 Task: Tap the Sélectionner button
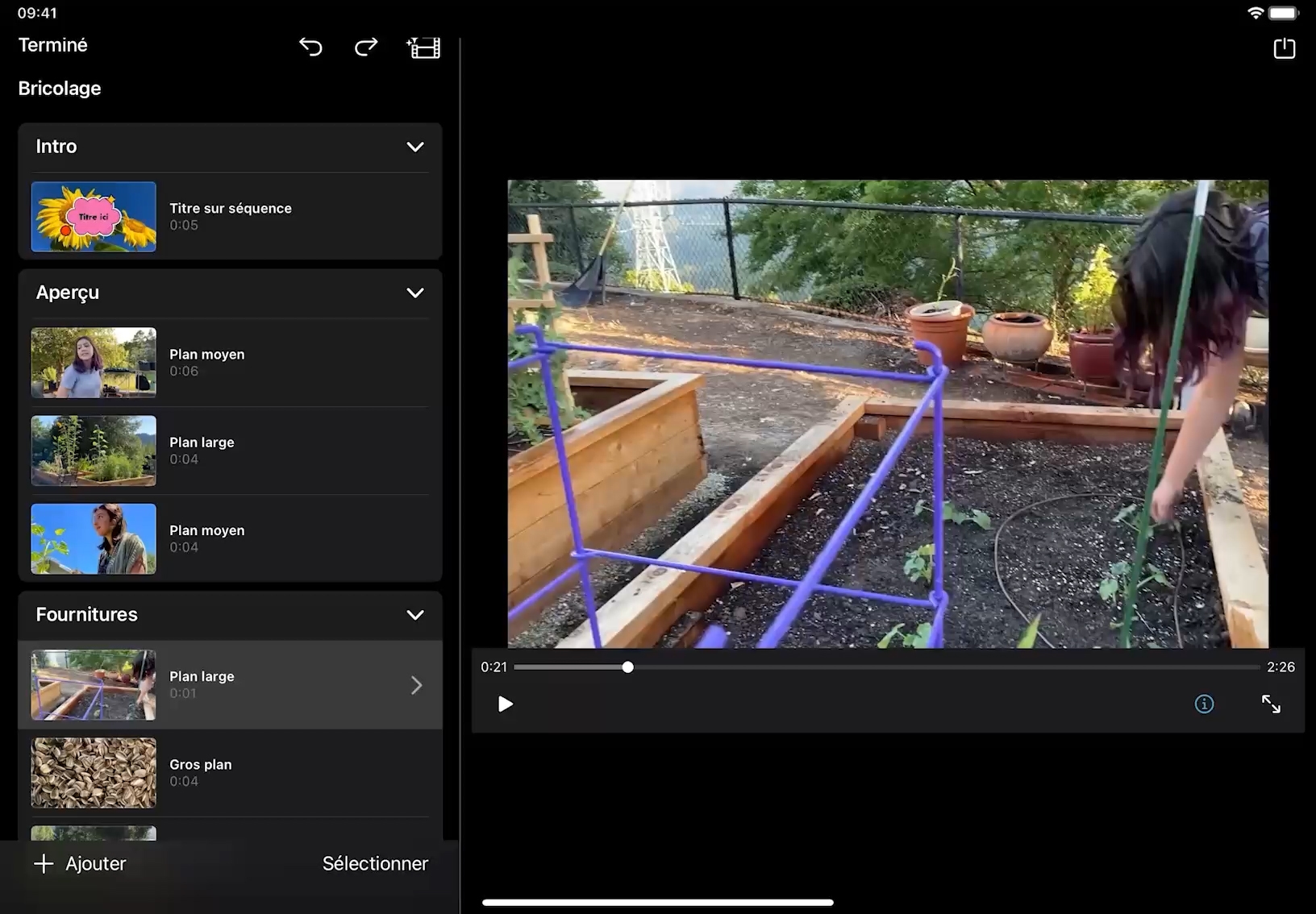click(x=375, y=864)
